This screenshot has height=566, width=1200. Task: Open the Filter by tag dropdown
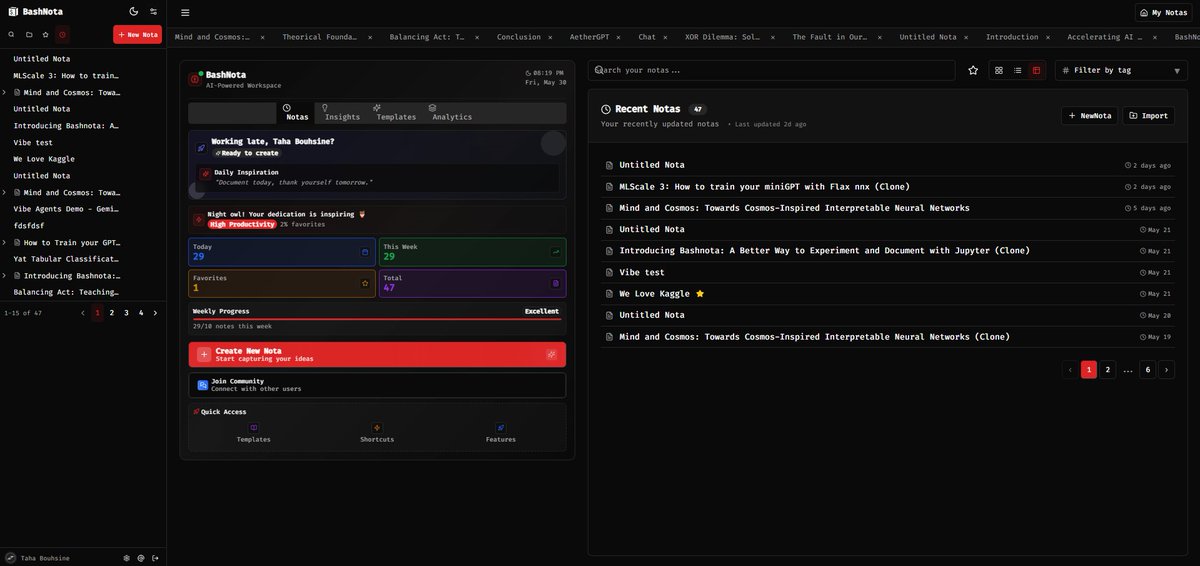pyautogui.click(x=1122, y=70)
